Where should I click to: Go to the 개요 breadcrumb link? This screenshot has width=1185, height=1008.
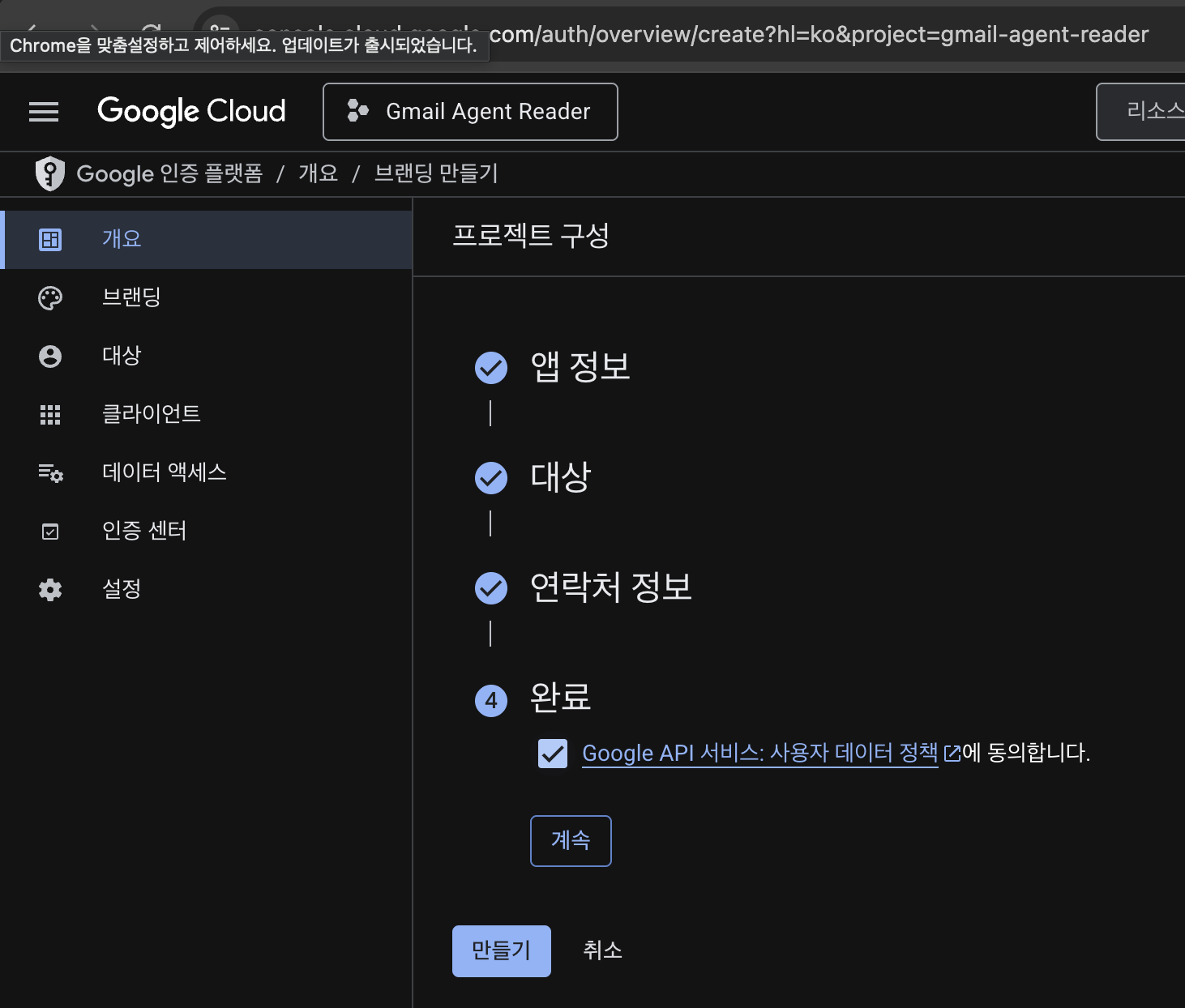pyautogui.click(x=318, y=173)
